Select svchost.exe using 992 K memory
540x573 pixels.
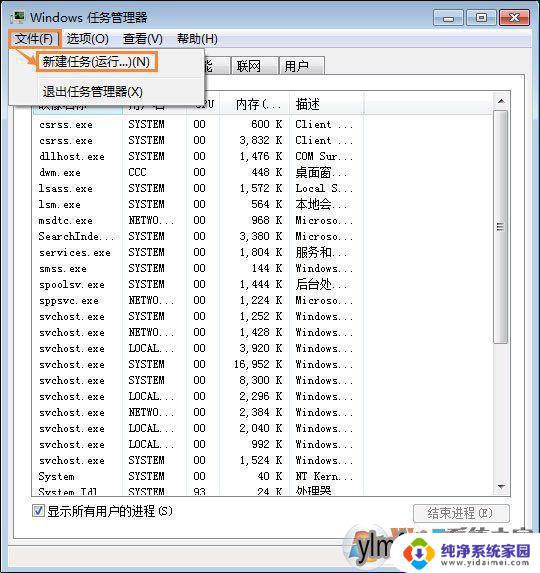[x=197, y=444]
